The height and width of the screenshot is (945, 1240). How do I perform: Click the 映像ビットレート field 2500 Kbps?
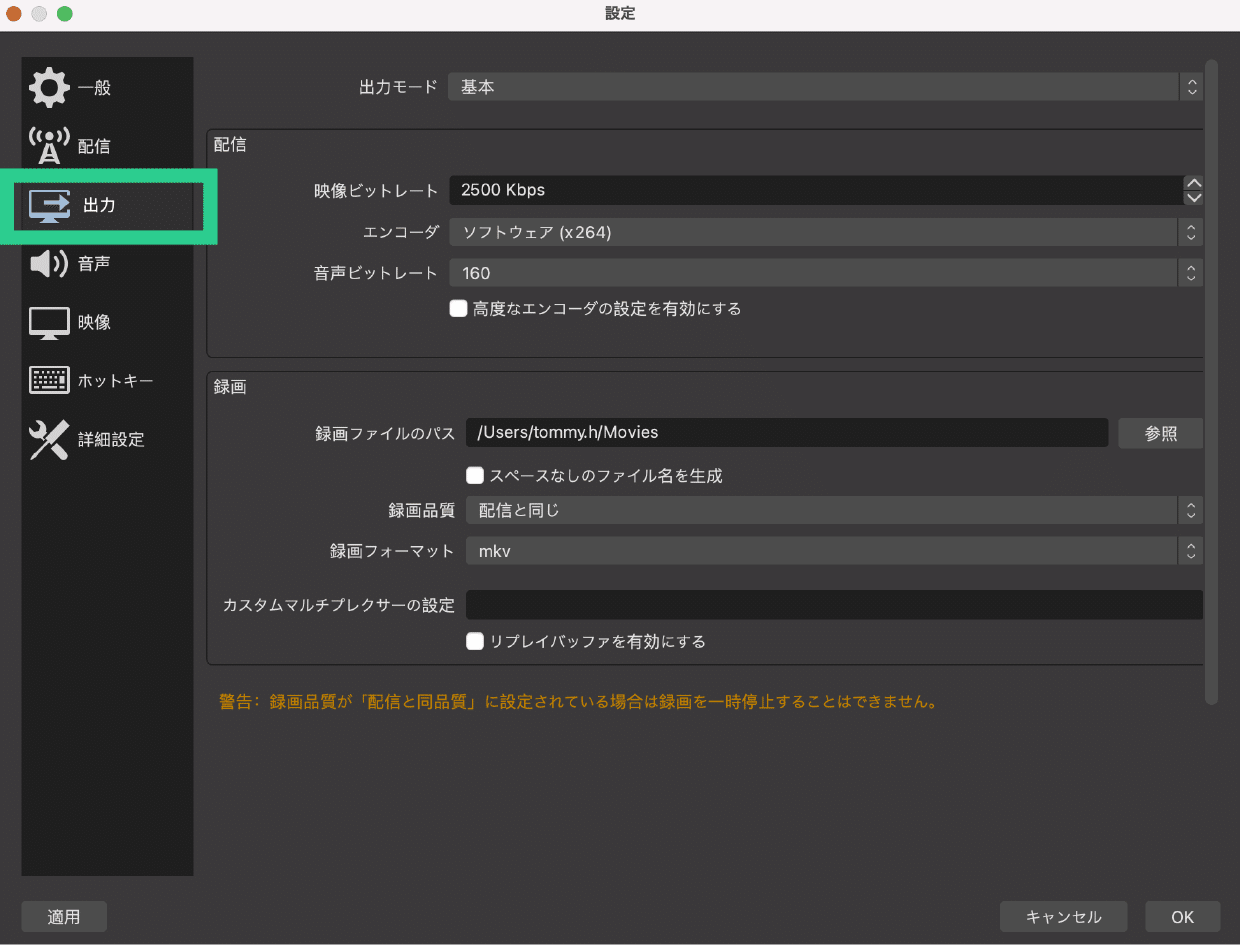pyautogui.click(x=815, y=190)
